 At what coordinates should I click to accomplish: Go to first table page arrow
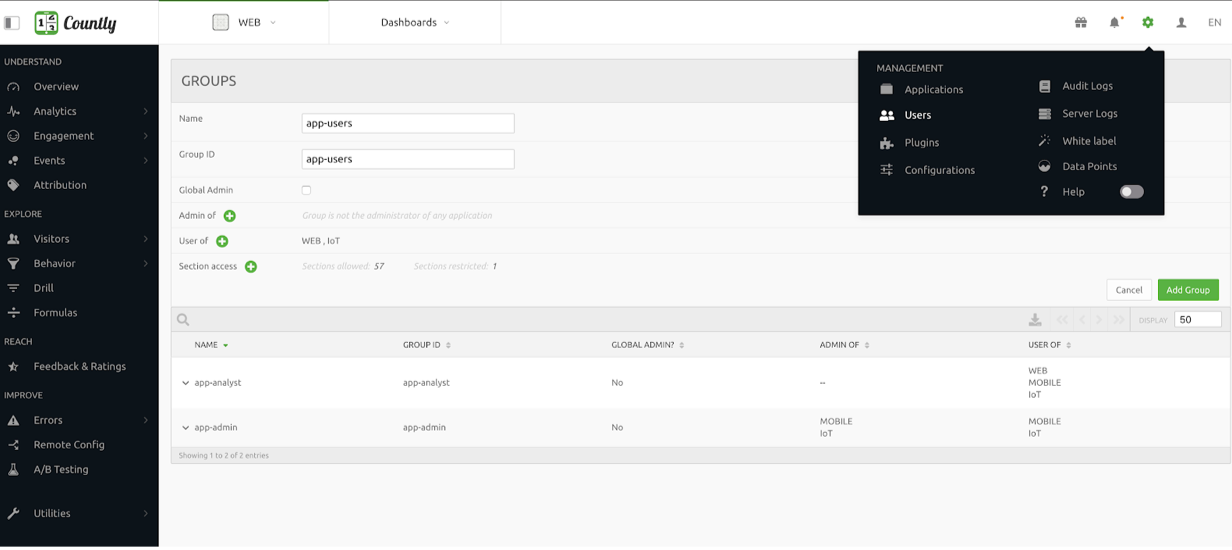(x=1062, y=320)
